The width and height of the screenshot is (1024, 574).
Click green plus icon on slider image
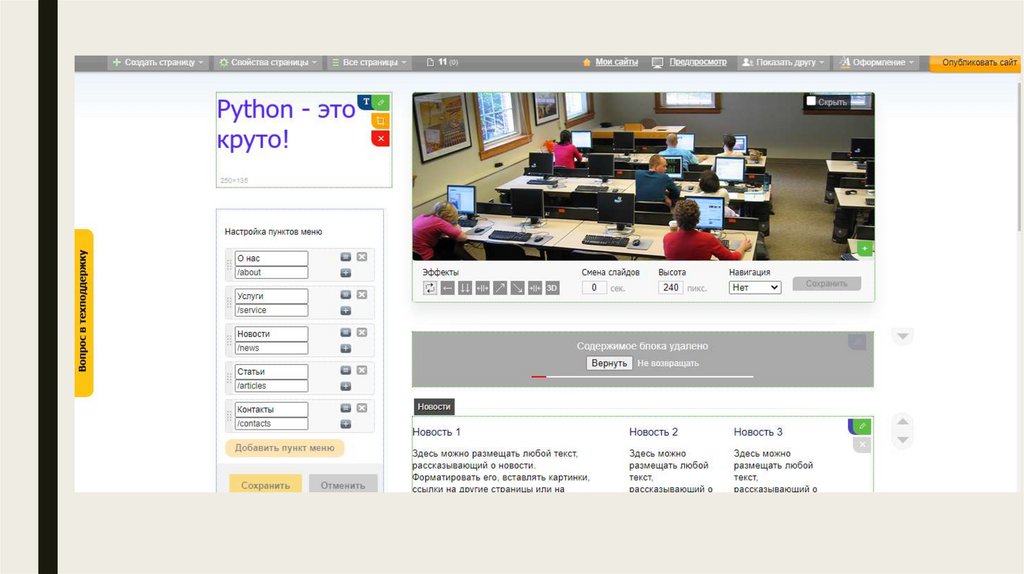coord(865,248)
